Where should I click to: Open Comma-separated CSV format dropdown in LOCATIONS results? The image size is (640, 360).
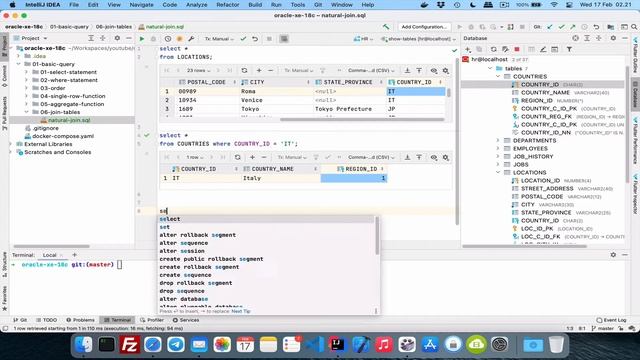tap(371, 70)
